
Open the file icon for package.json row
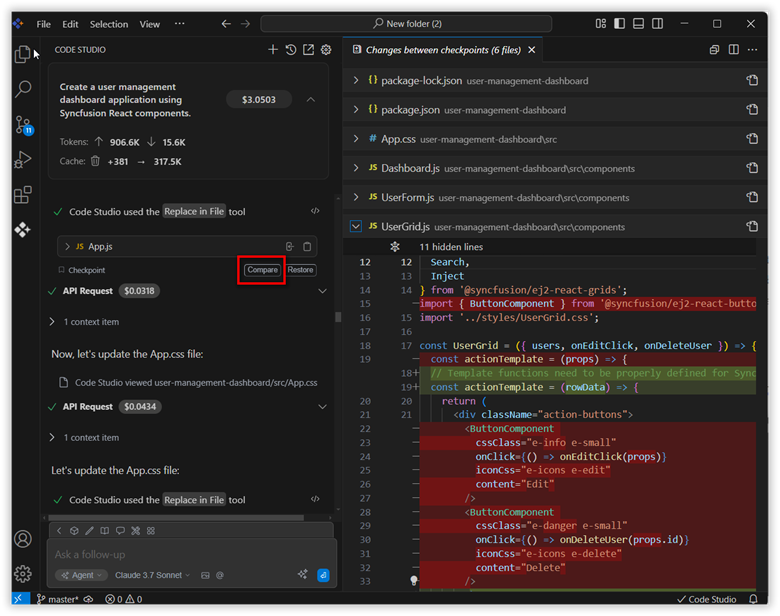click(752, 110)
